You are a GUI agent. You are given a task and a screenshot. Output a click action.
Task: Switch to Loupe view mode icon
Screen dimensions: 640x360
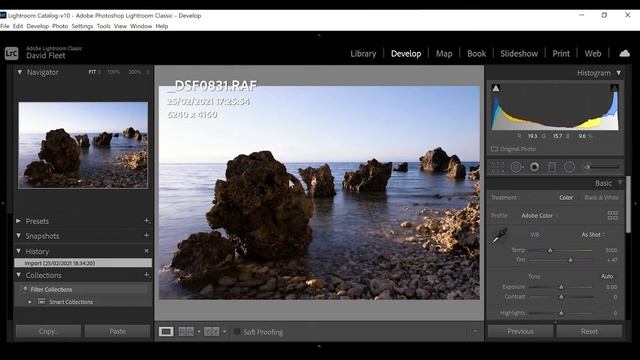[166, 331]
